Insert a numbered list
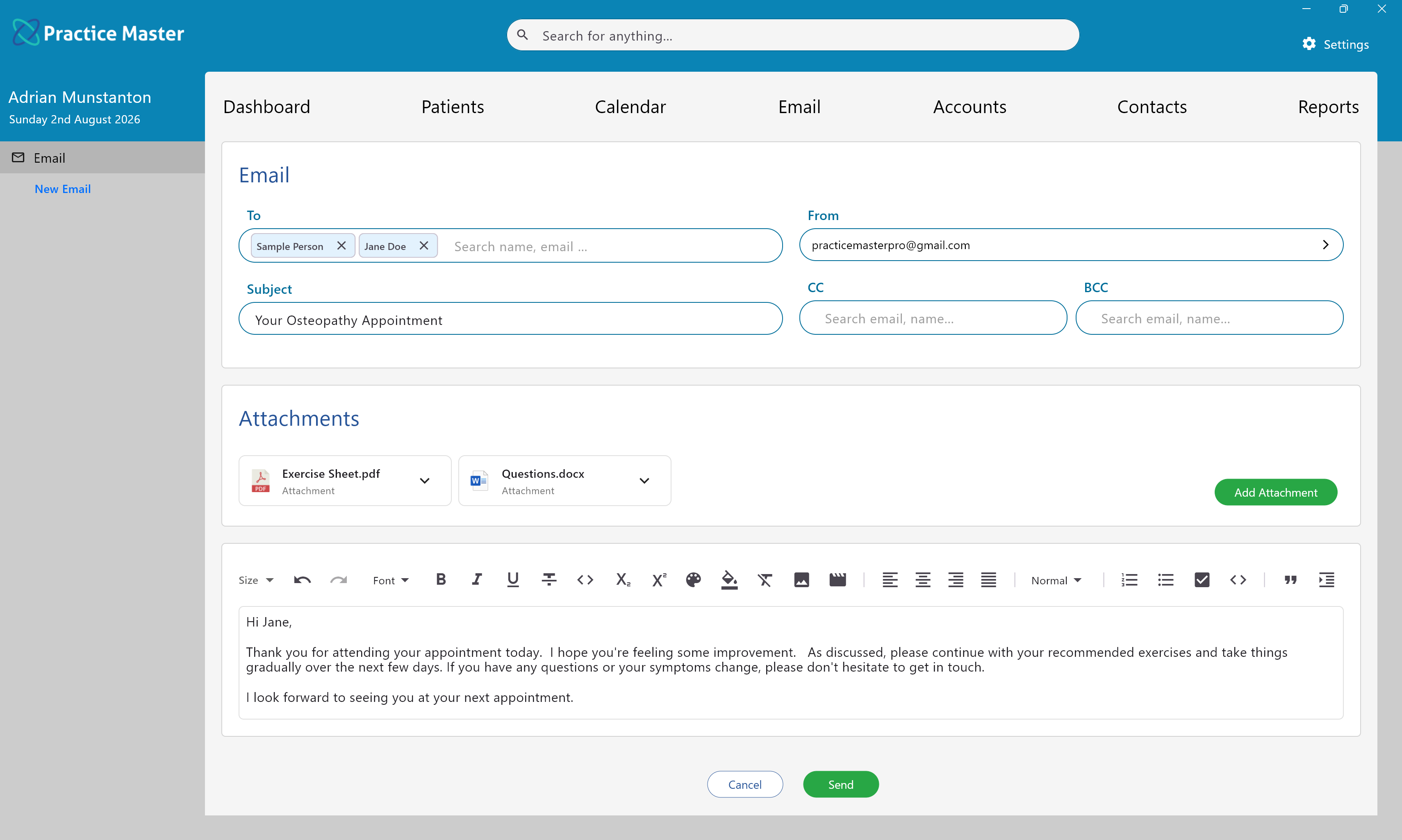 tap(1130, 580)
